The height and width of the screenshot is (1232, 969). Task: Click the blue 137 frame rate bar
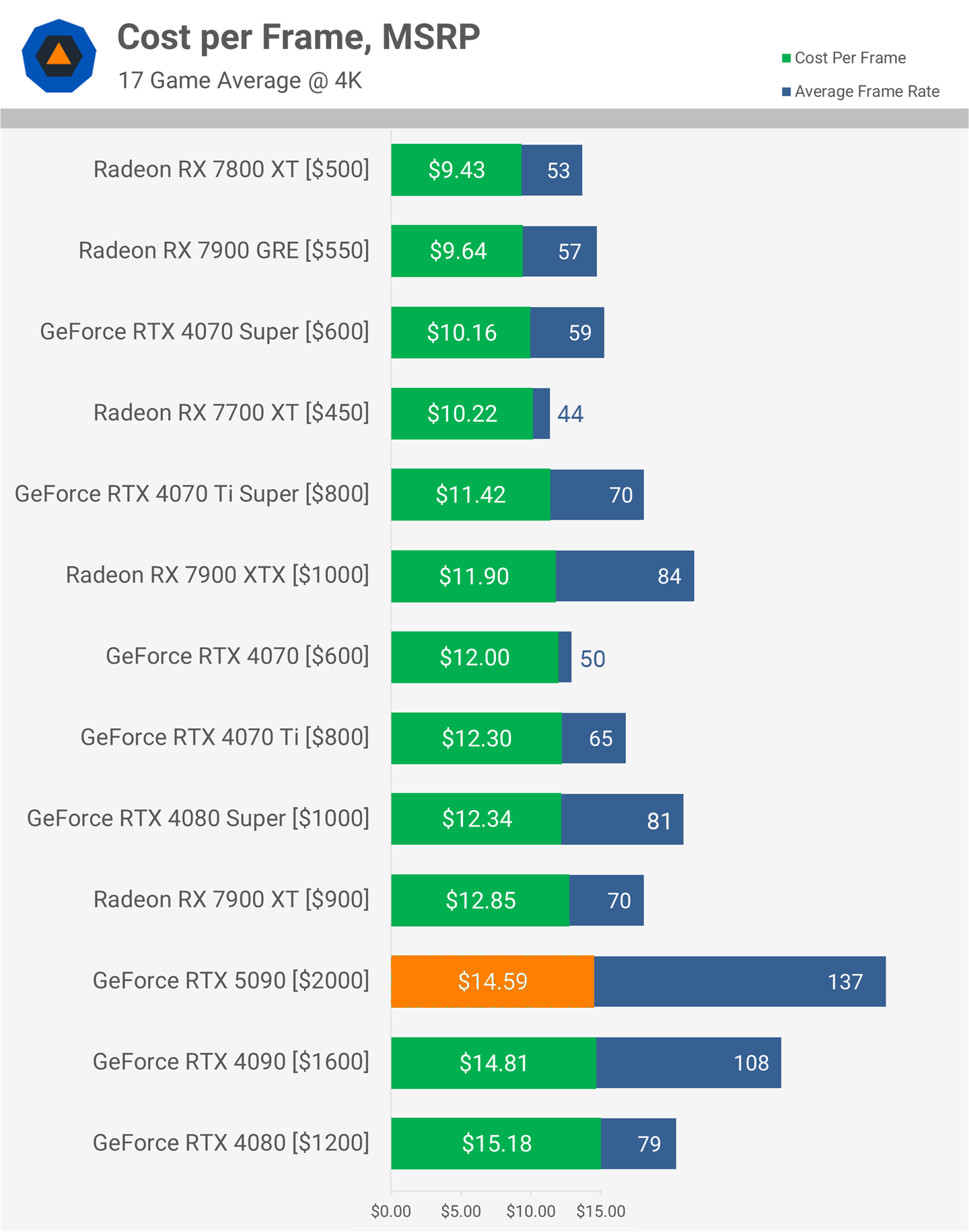coord(740,982)
